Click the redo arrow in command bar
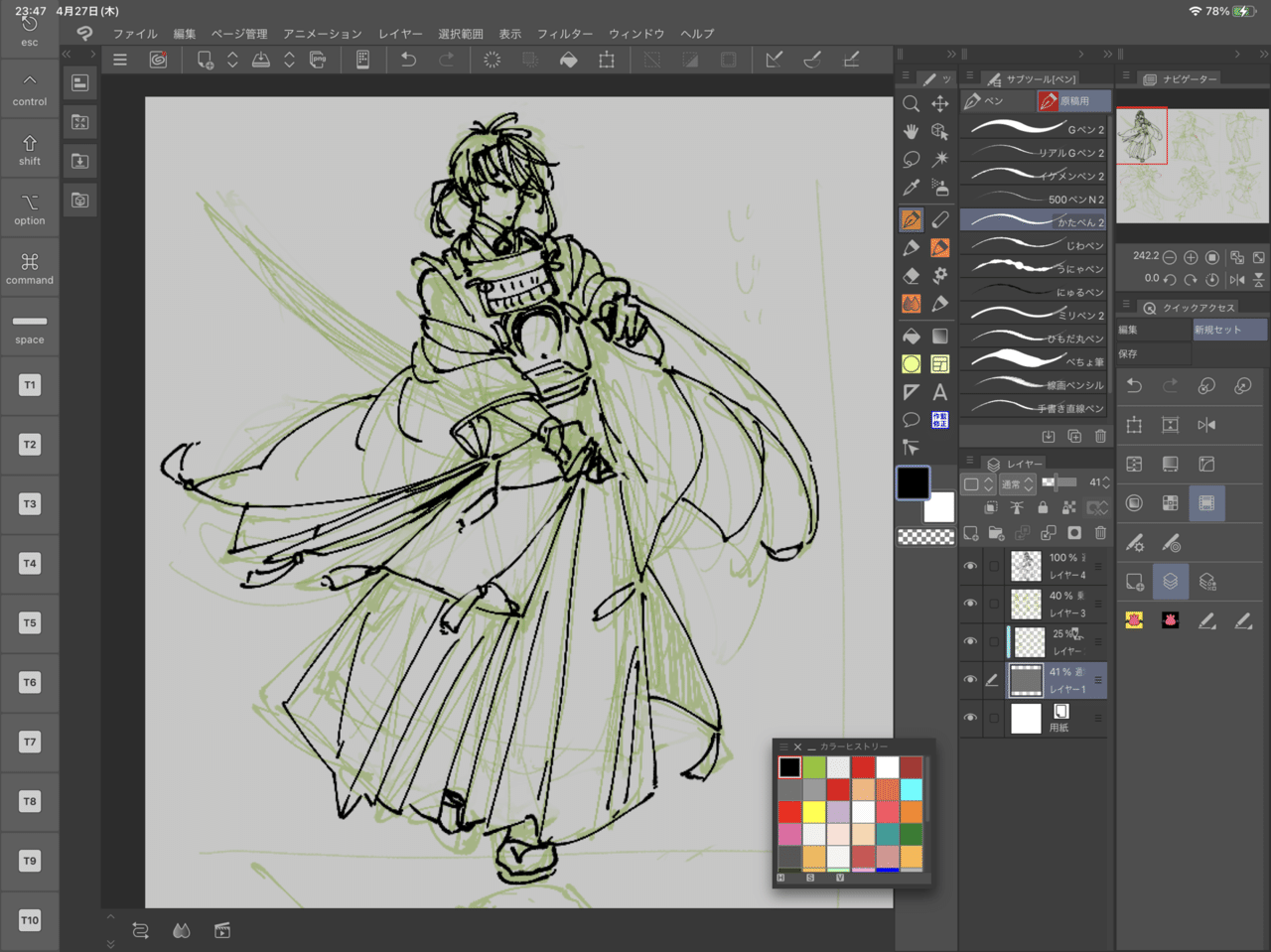Viewport: 1271px width, 952px height. (447, 60)
